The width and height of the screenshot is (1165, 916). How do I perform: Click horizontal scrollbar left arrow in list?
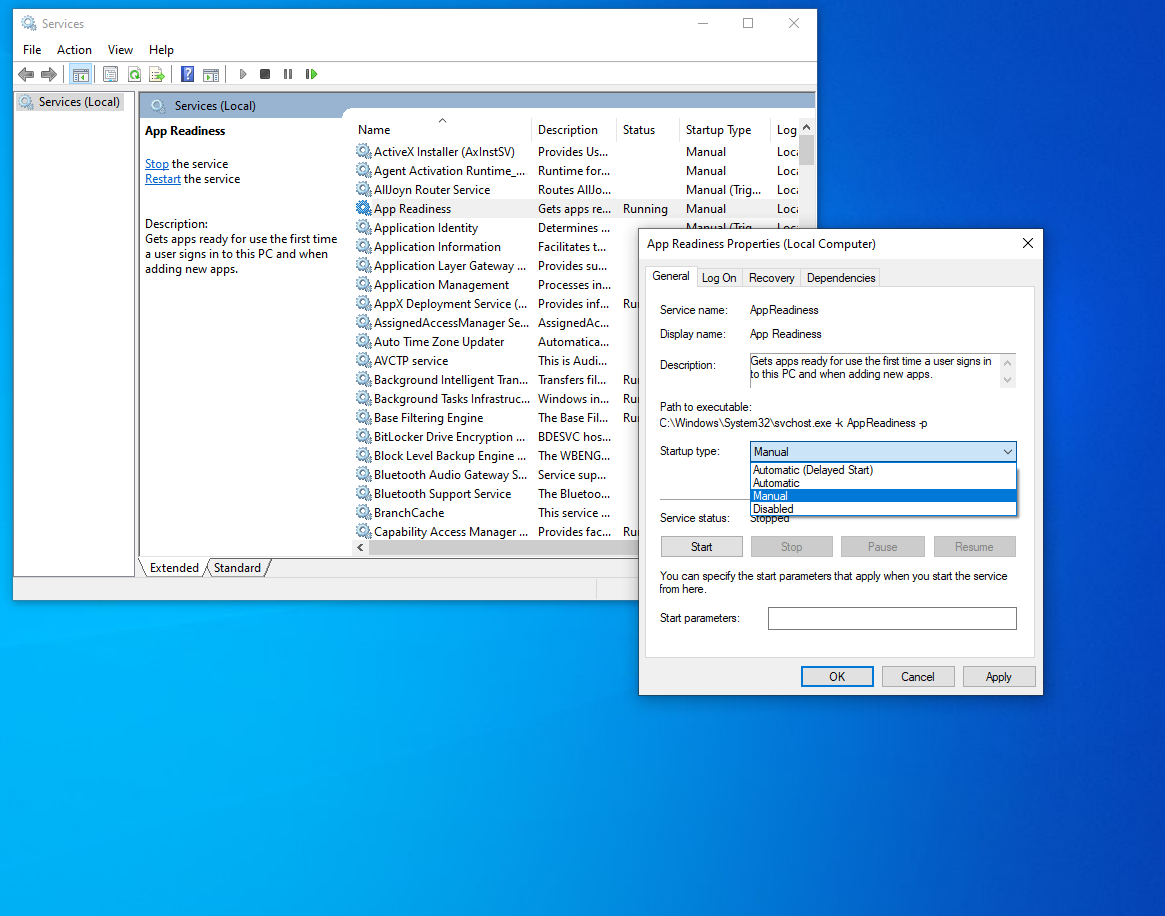tap(360, 548)
